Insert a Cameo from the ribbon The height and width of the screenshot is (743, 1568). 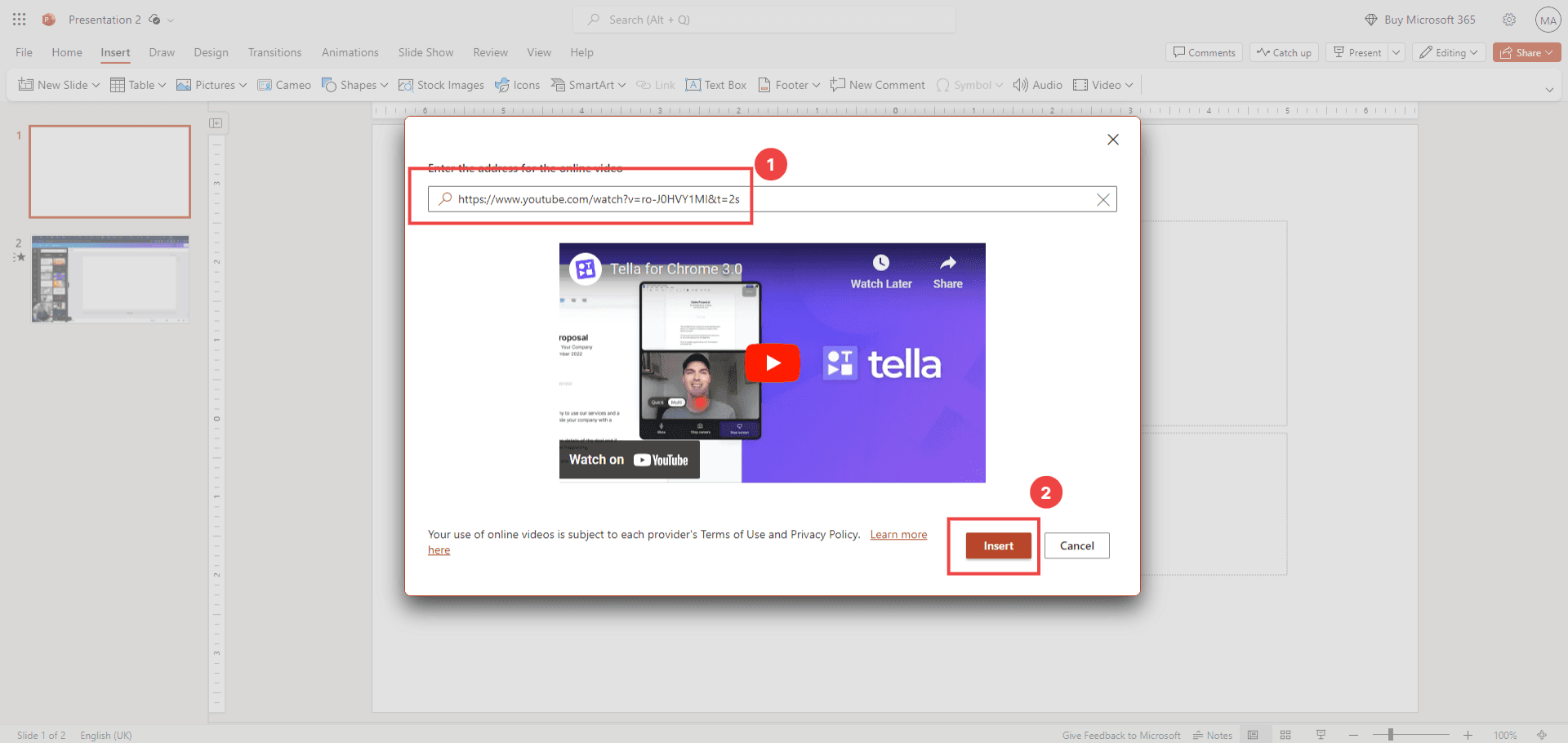click(x=284, y=85)
